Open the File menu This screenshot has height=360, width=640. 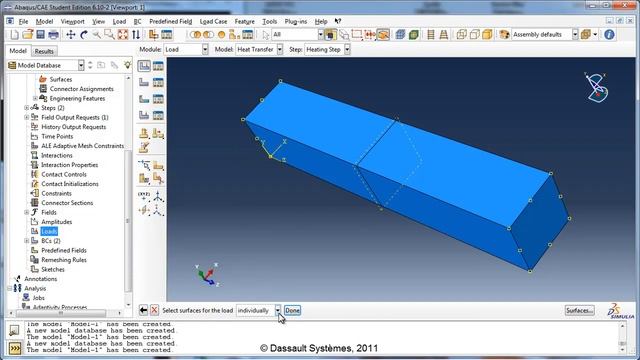23,21
